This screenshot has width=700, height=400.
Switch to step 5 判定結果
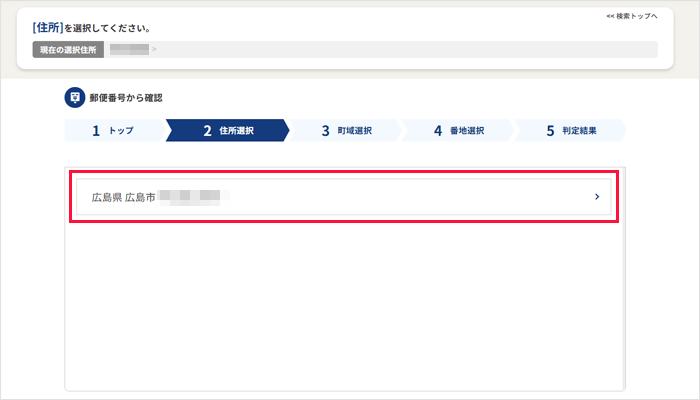click(571, 130)
